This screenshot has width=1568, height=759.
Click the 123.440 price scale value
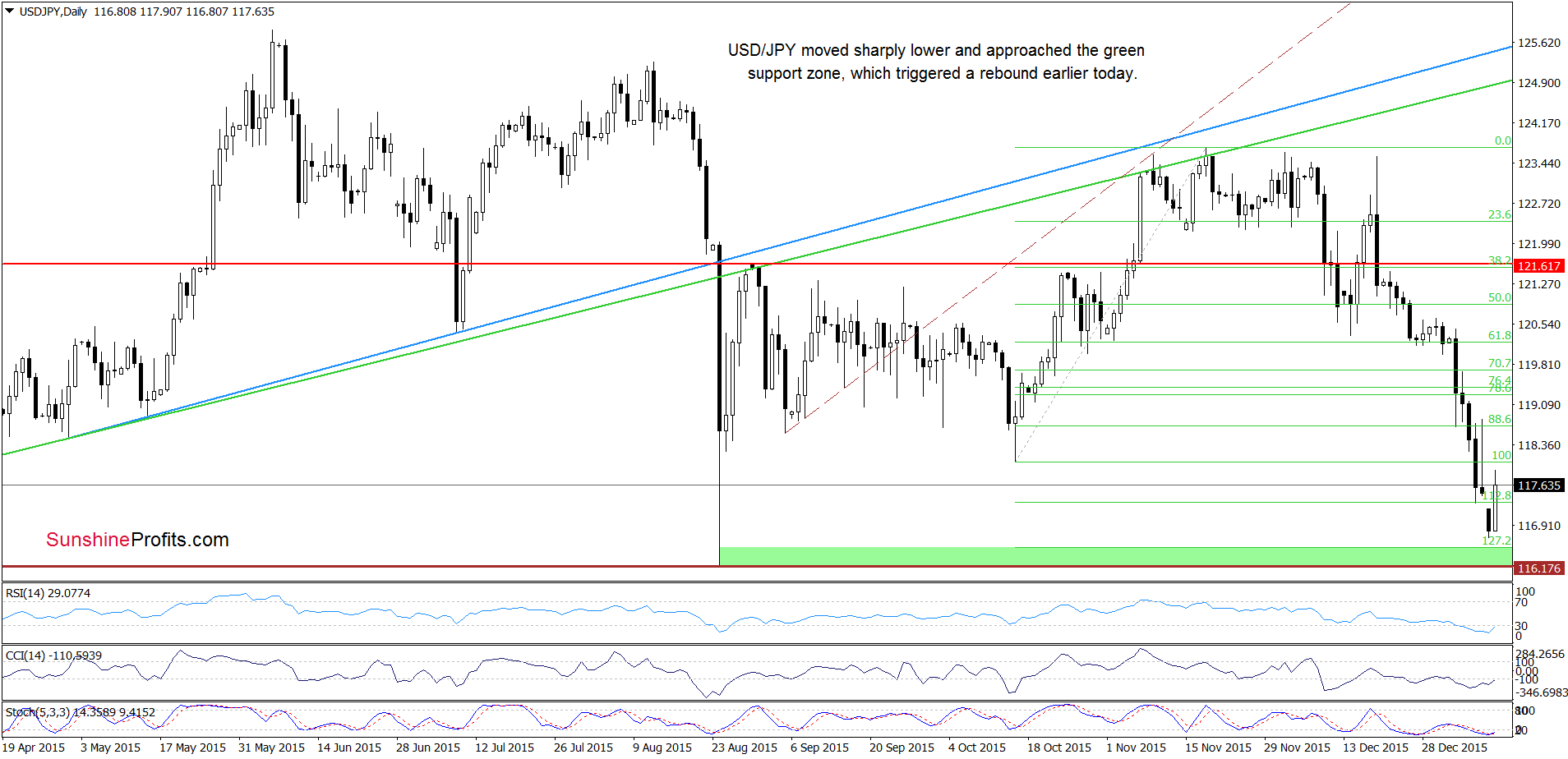coord(1539,163)
